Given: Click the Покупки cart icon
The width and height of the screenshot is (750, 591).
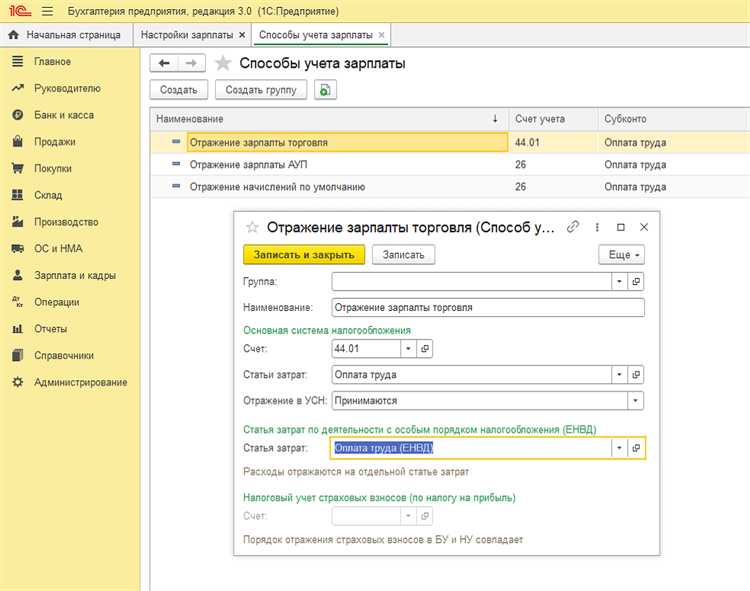Looking at the screenshot, I should click(x=18, y=168).
